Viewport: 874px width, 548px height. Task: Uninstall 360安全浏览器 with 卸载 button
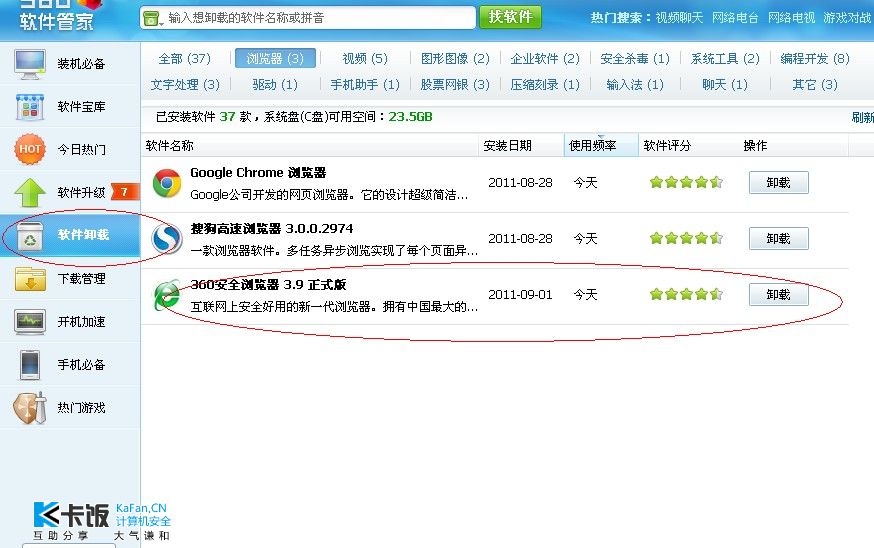779,294
